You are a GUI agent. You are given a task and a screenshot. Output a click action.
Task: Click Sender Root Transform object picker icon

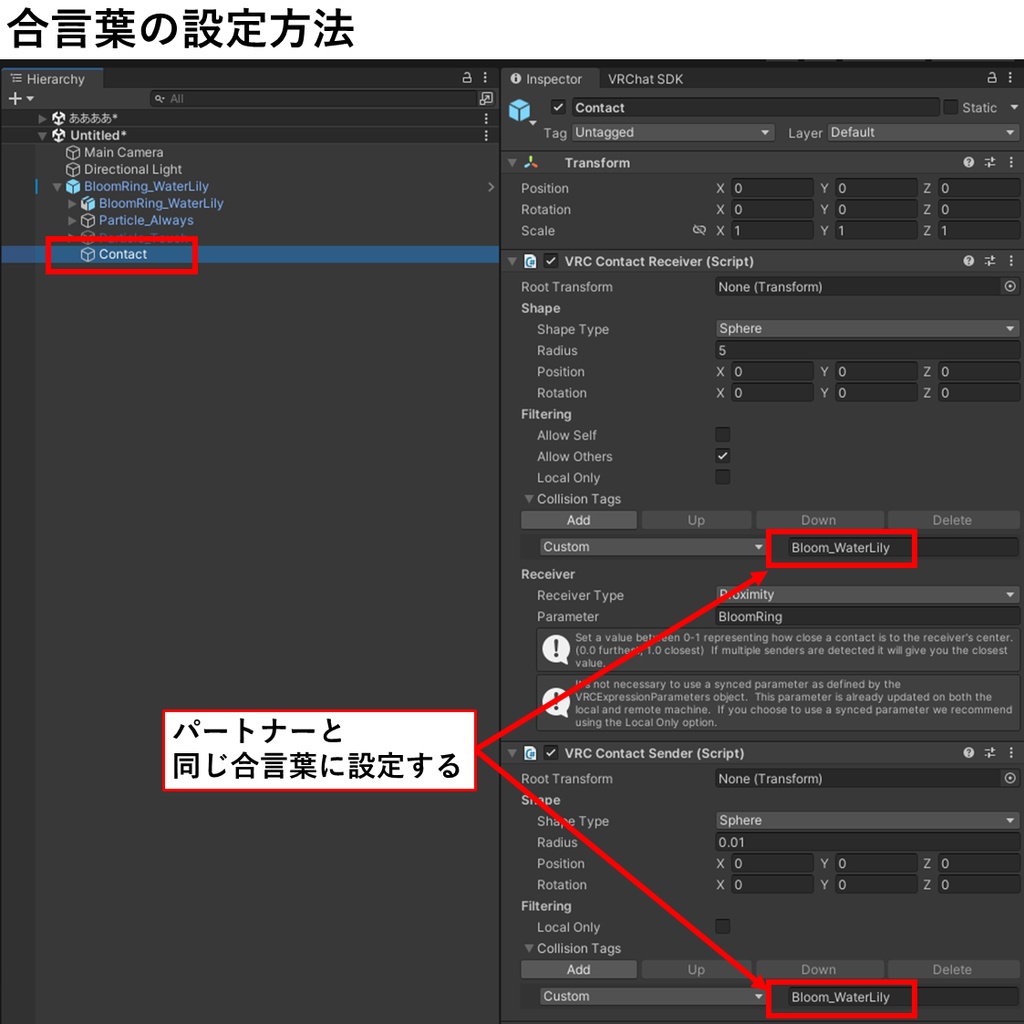click(x=1010, y=778)
